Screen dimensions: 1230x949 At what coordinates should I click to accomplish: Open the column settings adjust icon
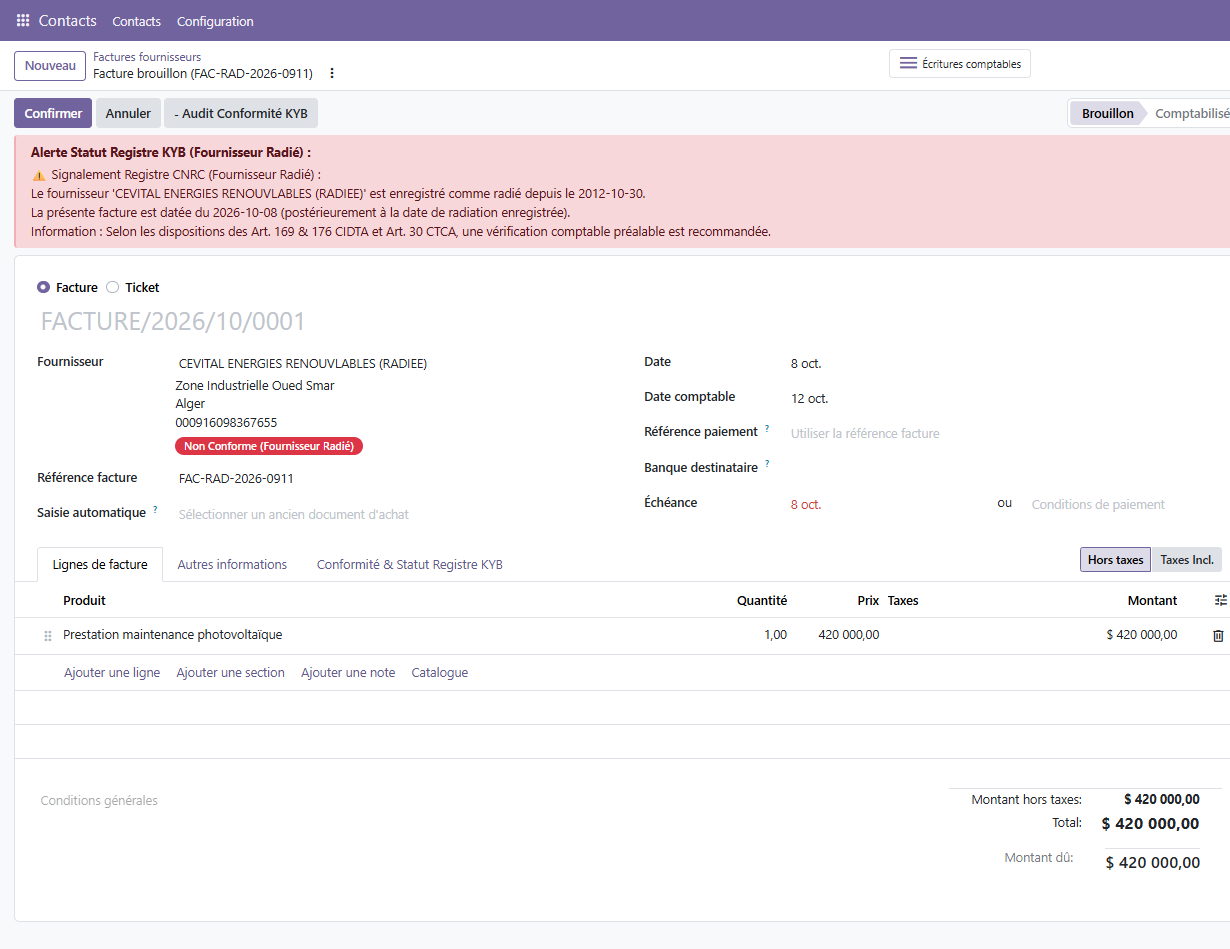[x=1220, y=600]
